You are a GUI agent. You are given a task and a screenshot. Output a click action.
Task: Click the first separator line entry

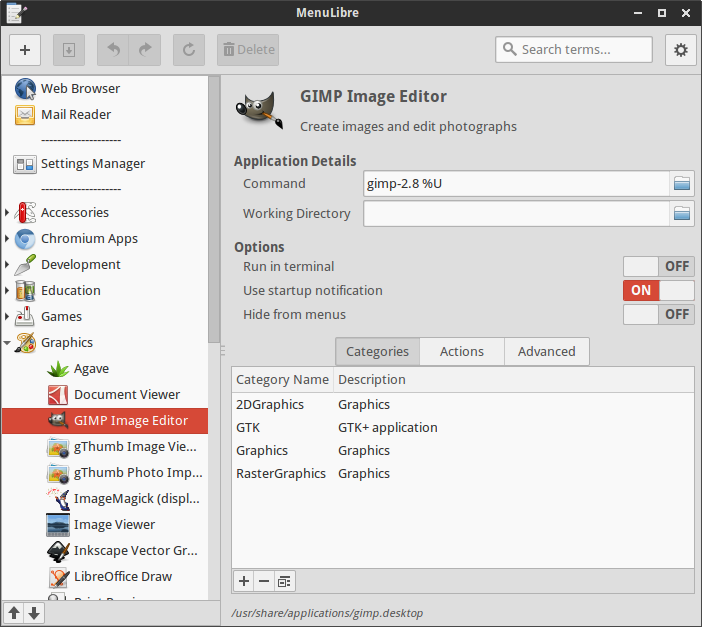(81, 140)
